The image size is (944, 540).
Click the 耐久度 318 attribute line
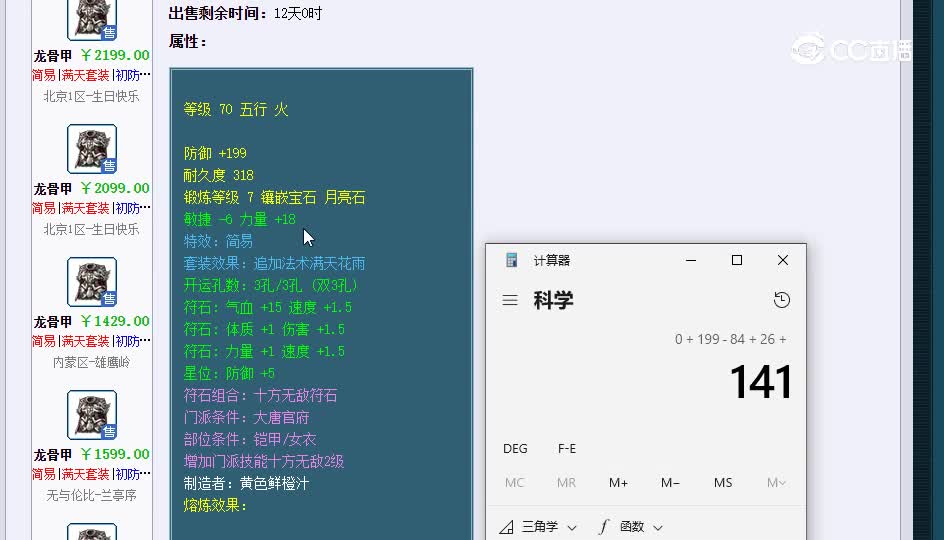tap(219, 176)
